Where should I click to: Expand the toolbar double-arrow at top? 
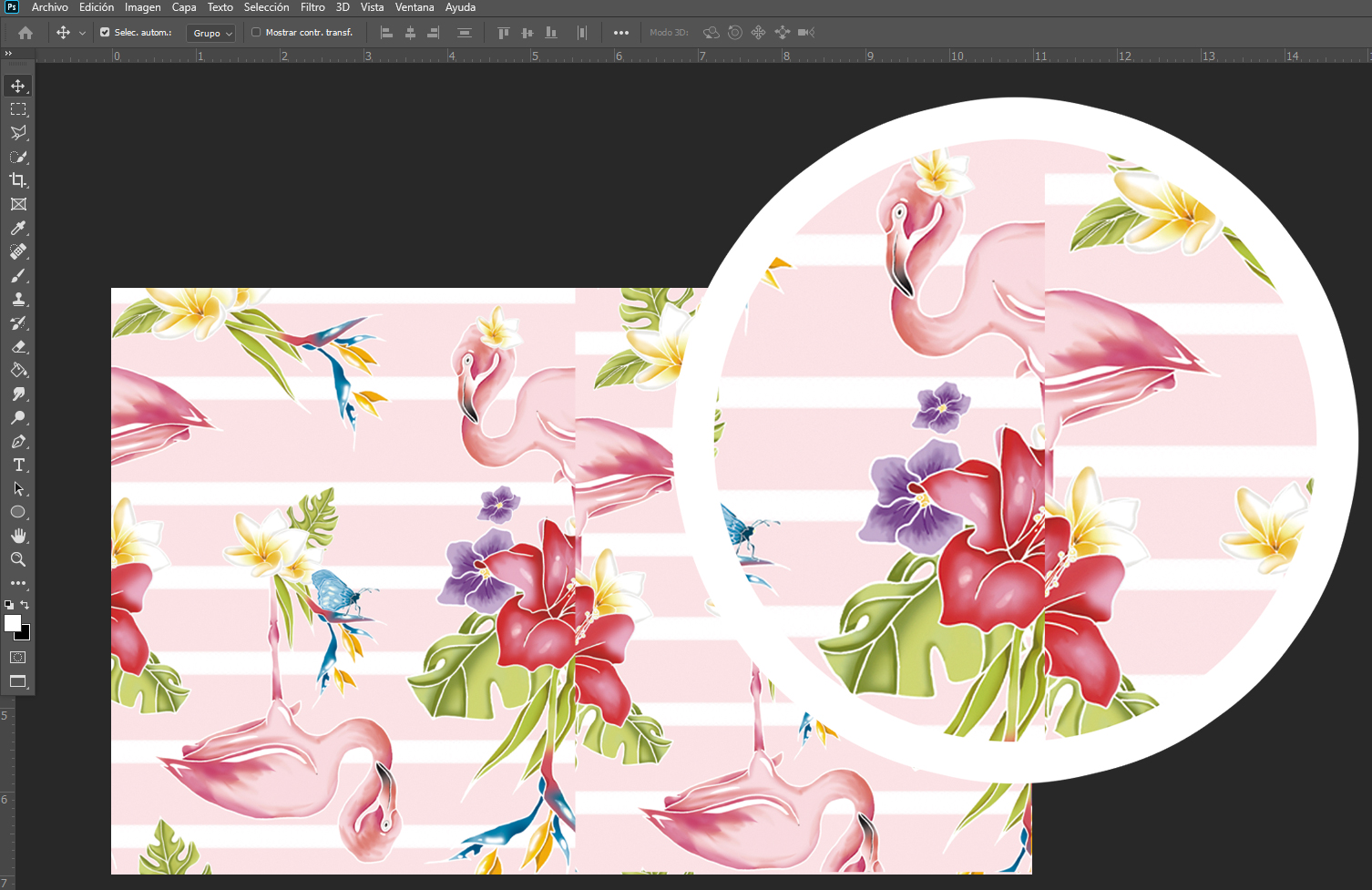coord(8,54)
